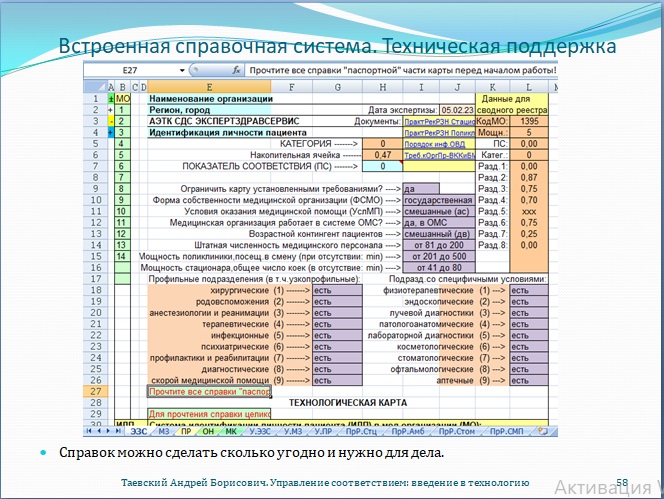Select column H header

(382, 87)
